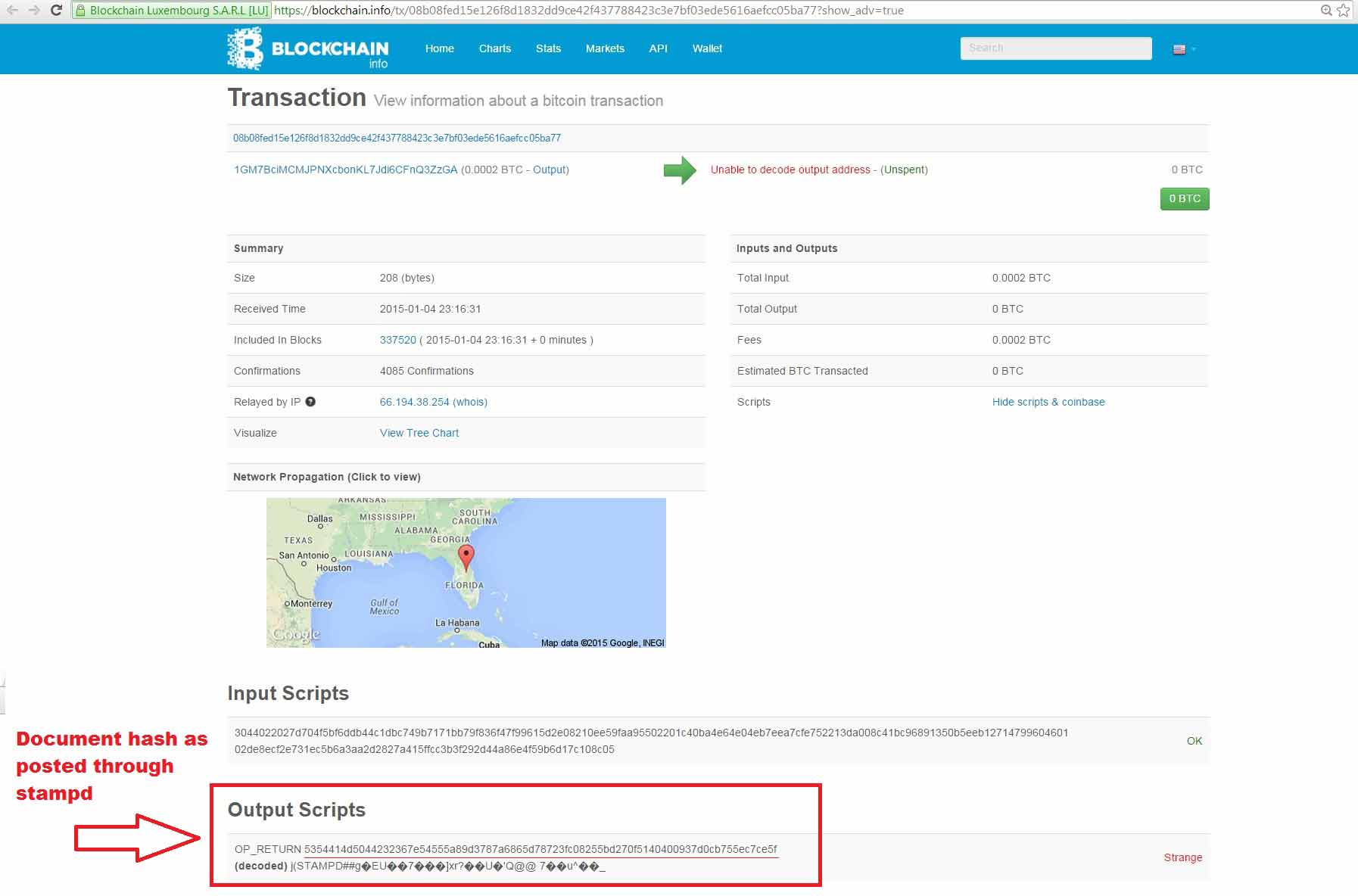This screenshot has height=896, width=1358.
Task: Click the Fees value 0.0002 BTC
Action: [x=1021, y=340]
